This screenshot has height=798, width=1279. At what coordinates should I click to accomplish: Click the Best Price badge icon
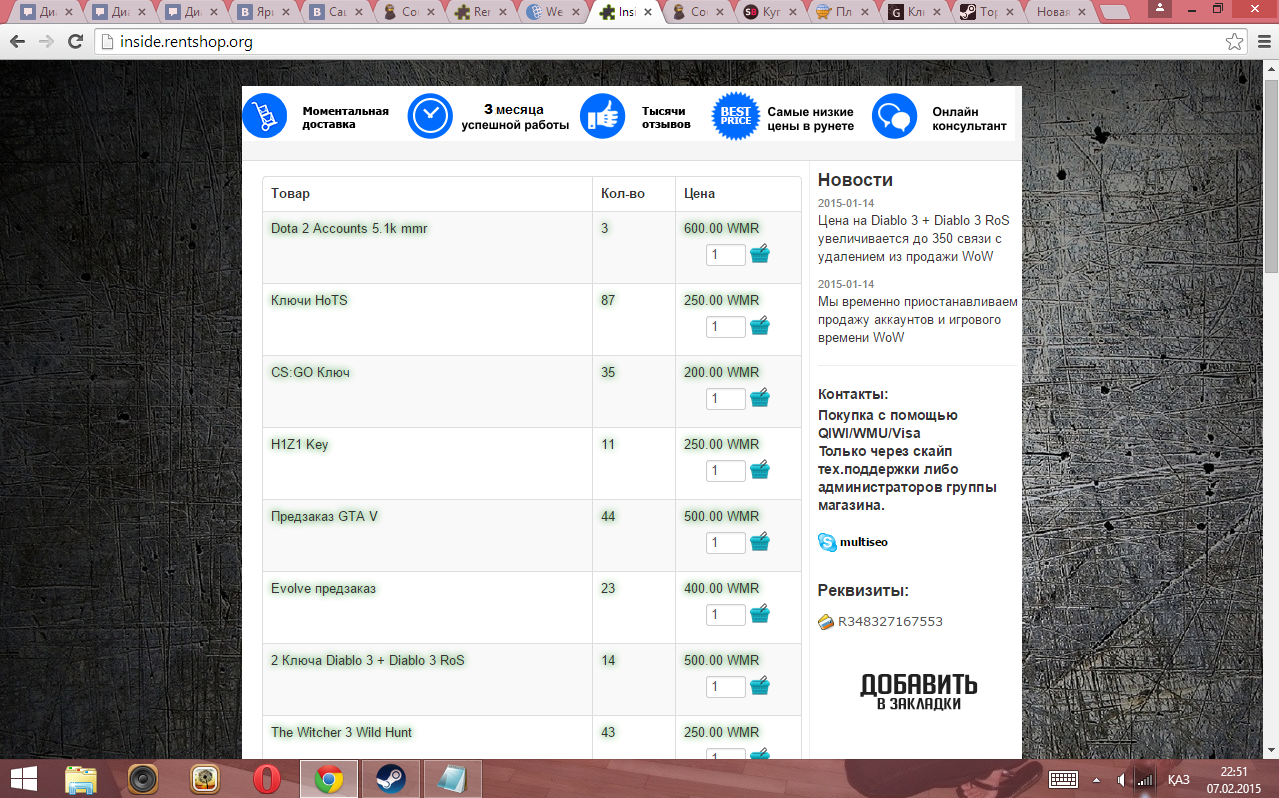pyautogui.click(x=736, y=117)
